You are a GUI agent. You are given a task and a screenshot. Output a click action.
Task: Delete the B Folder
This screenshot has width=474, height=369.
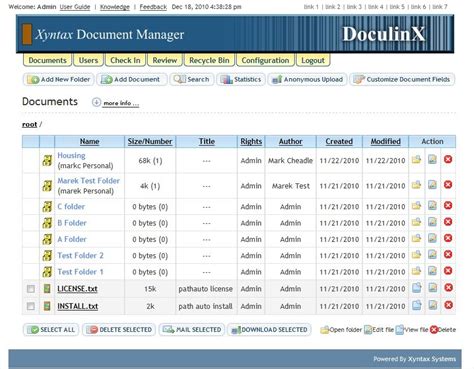click(448, 222)
